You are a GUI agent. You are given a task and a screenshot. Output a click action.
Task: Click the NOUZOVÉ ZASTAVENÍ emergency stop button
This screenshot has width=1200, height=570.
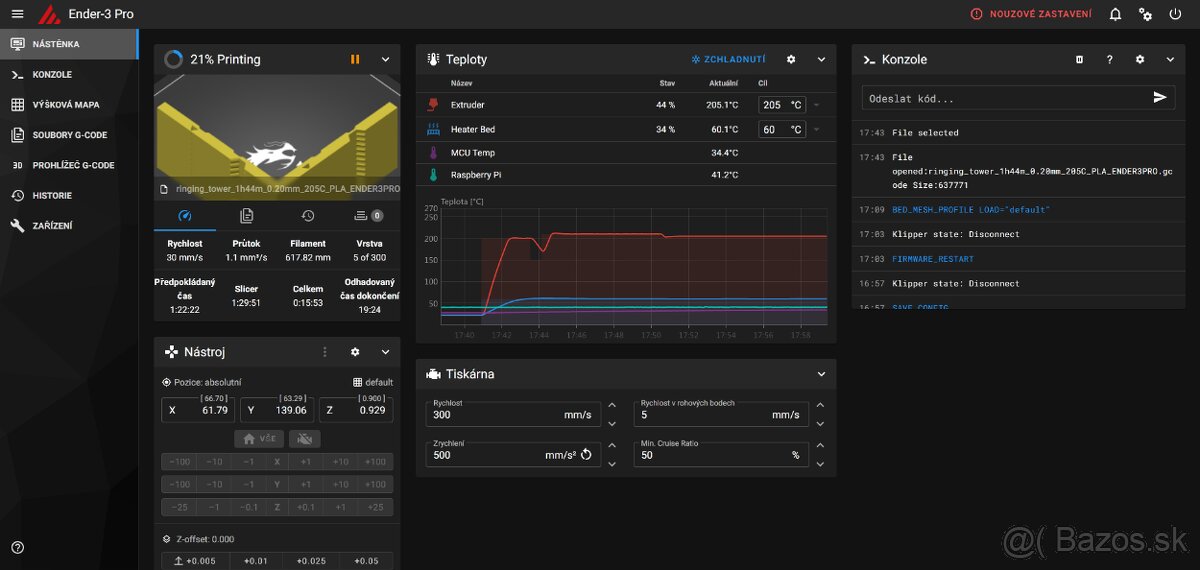click(x=1034, y=14)
